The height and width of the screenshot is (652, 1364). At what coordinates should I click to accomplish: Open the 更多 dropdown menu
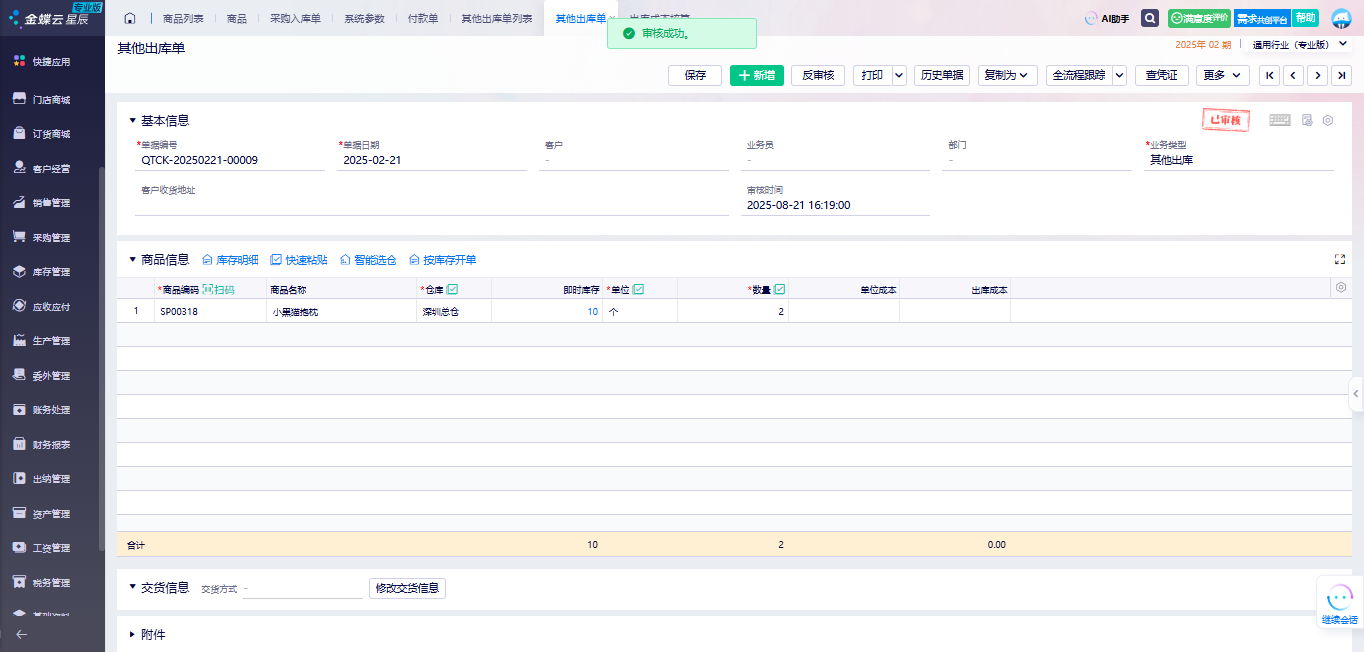click(1223, 75)
